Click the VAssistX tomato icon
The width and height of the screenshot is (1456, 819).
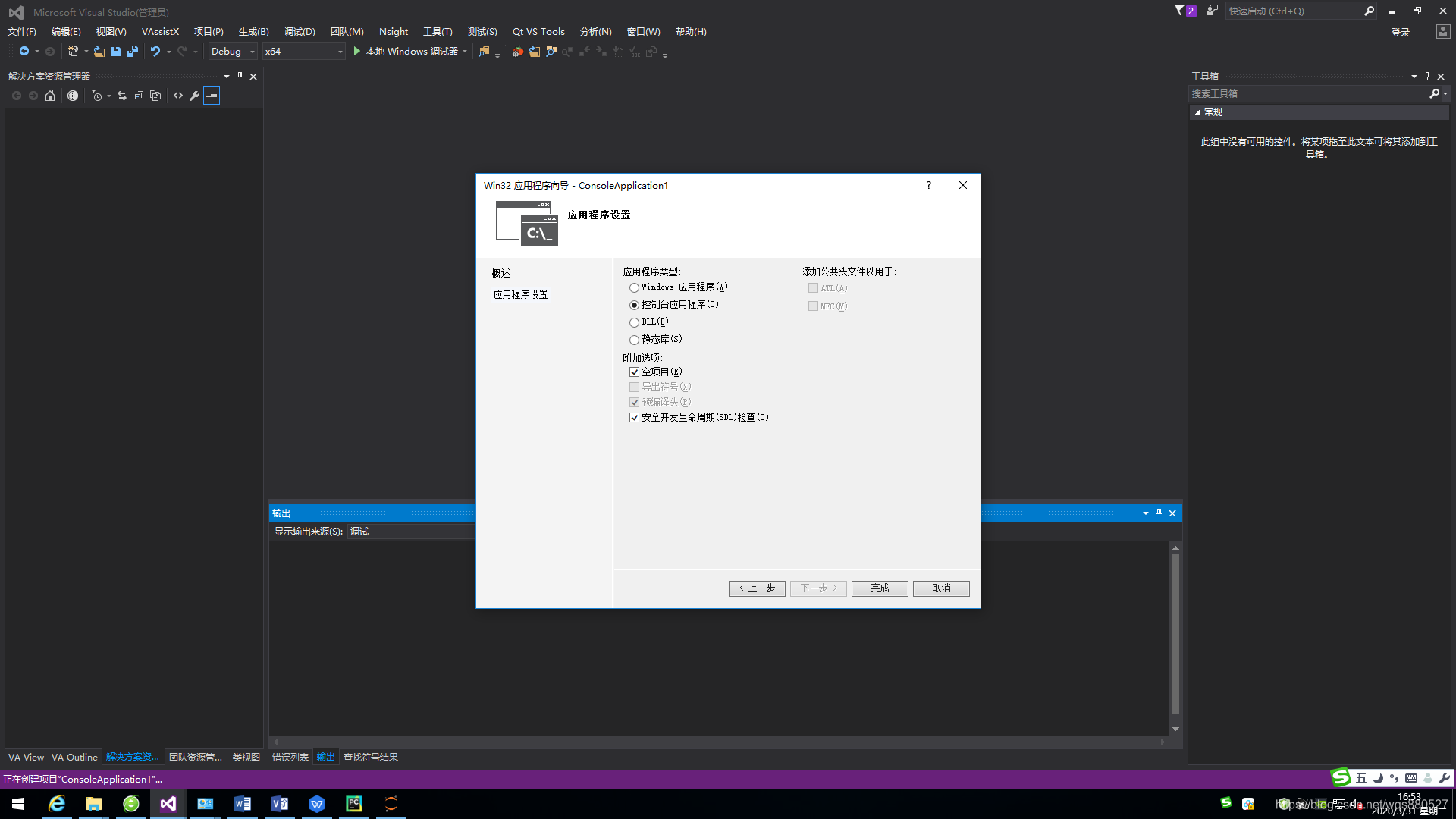point(518,52)
